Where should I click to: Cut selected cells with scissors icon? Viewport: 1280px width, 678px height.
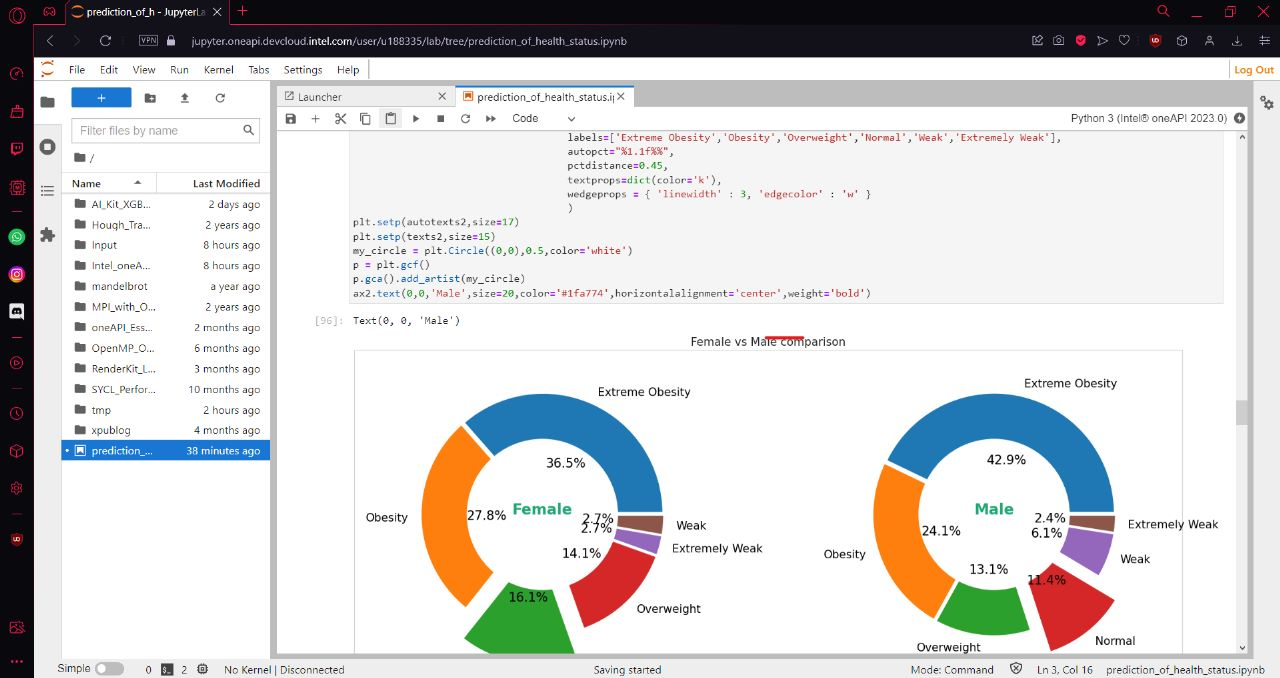click(x=340, y=118)
